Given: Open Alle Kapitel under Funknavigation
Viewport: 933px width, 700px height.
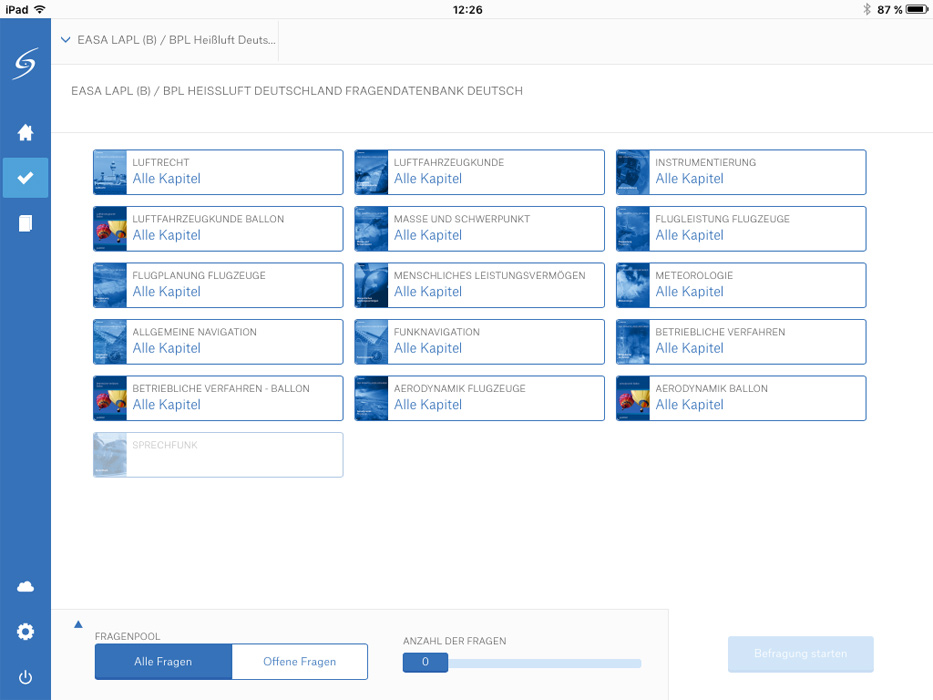Looking at the screenshot, I should 428,348.
